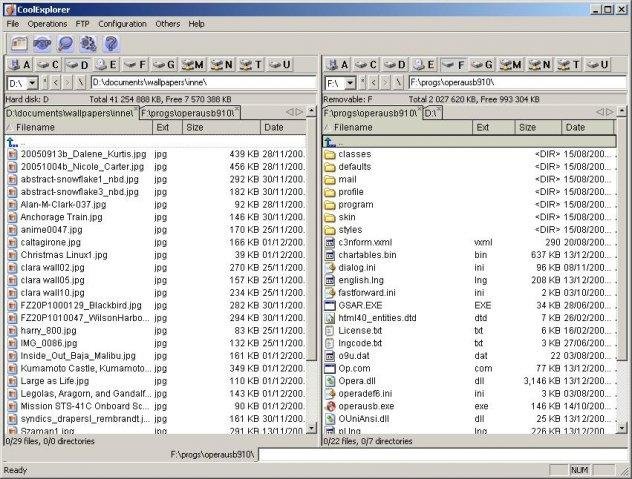632x479 pixels.
Task: Click the command line input at bottom
Action: (x=442, y=454)
